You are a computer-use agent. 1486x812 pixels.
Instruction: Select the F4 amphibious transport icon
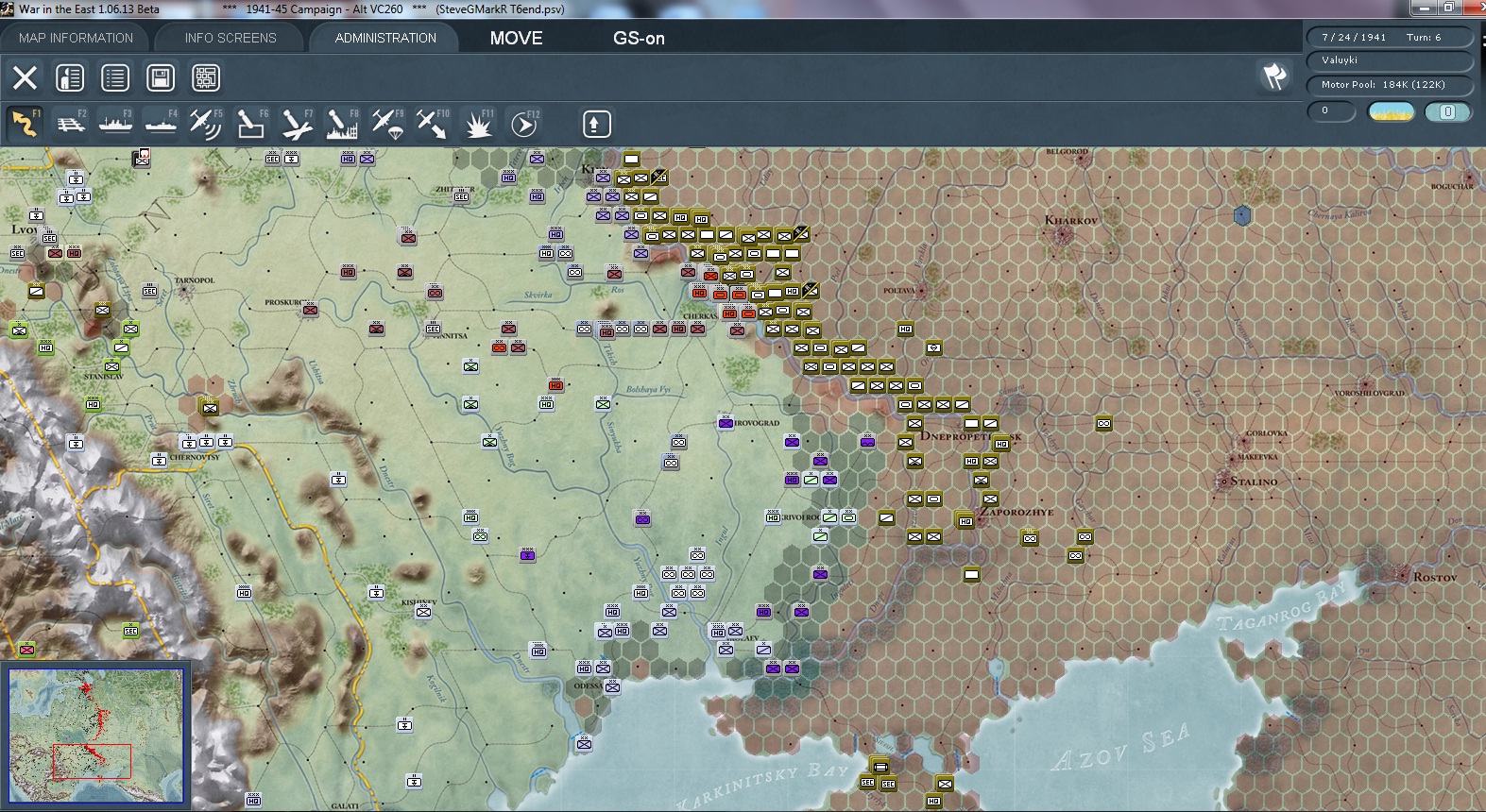click(161, 124)
